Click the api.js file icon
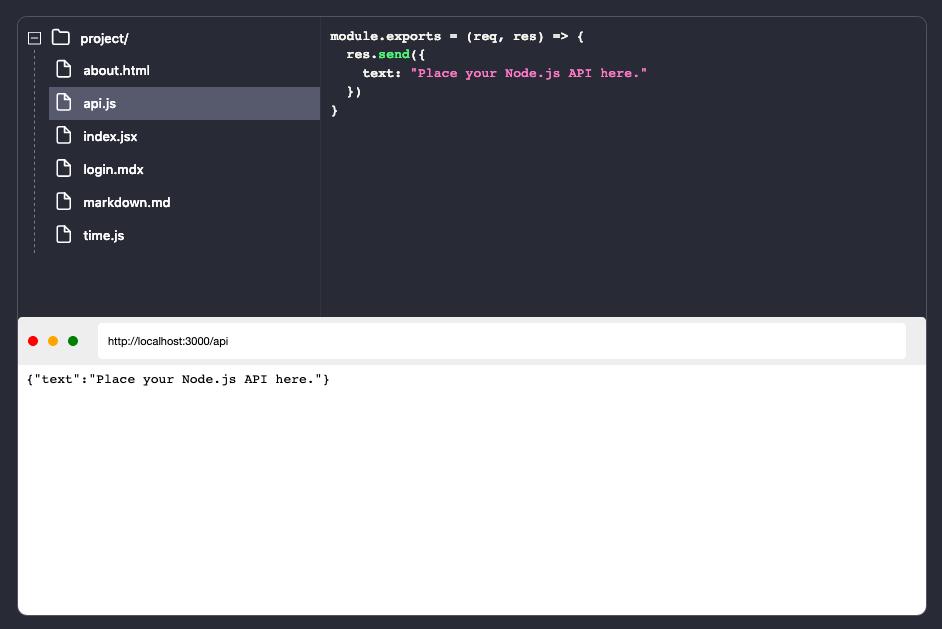This screenshot has width=942, height=629. coord(64,102)
